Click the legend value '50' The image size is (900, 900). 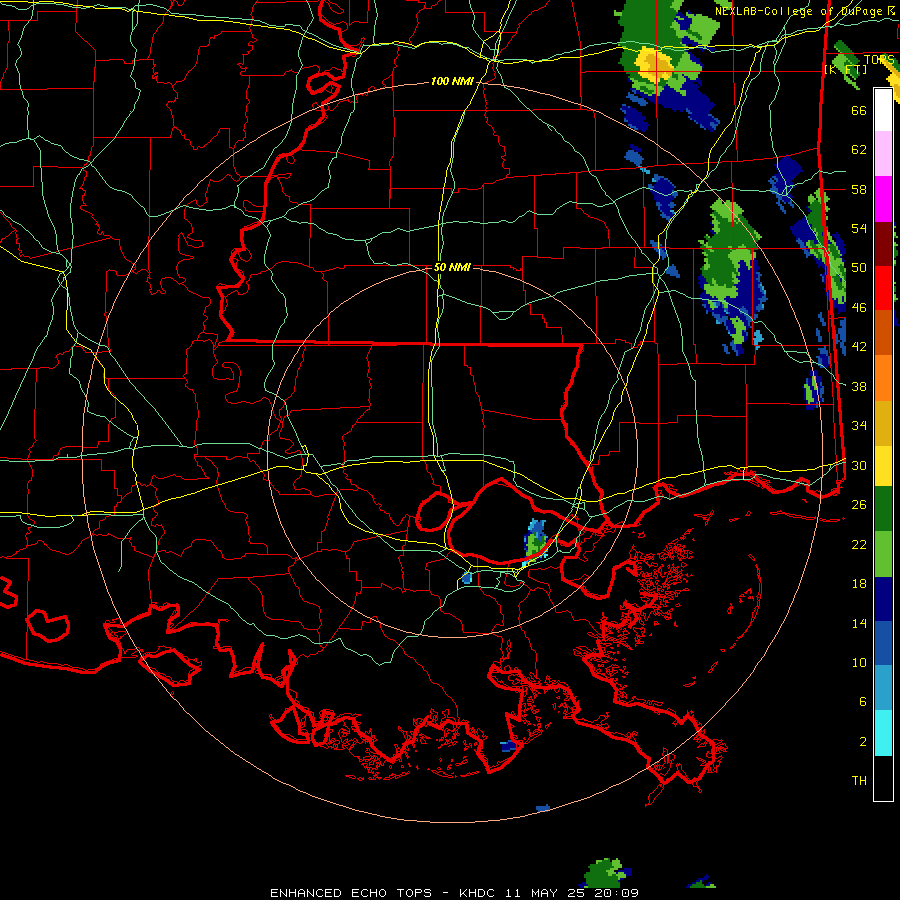coord(859,268)
